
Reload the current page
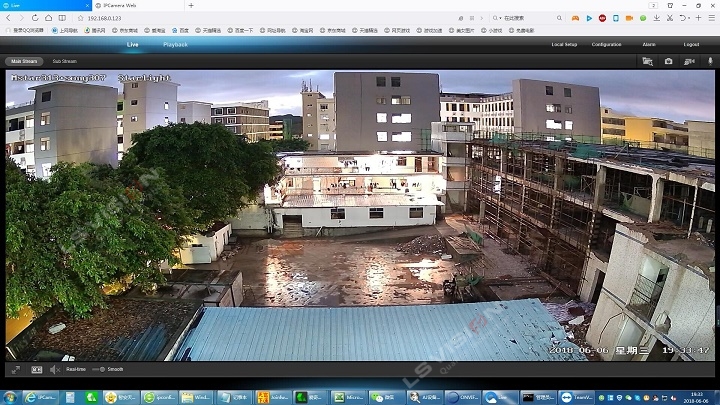tap(35, 18)
